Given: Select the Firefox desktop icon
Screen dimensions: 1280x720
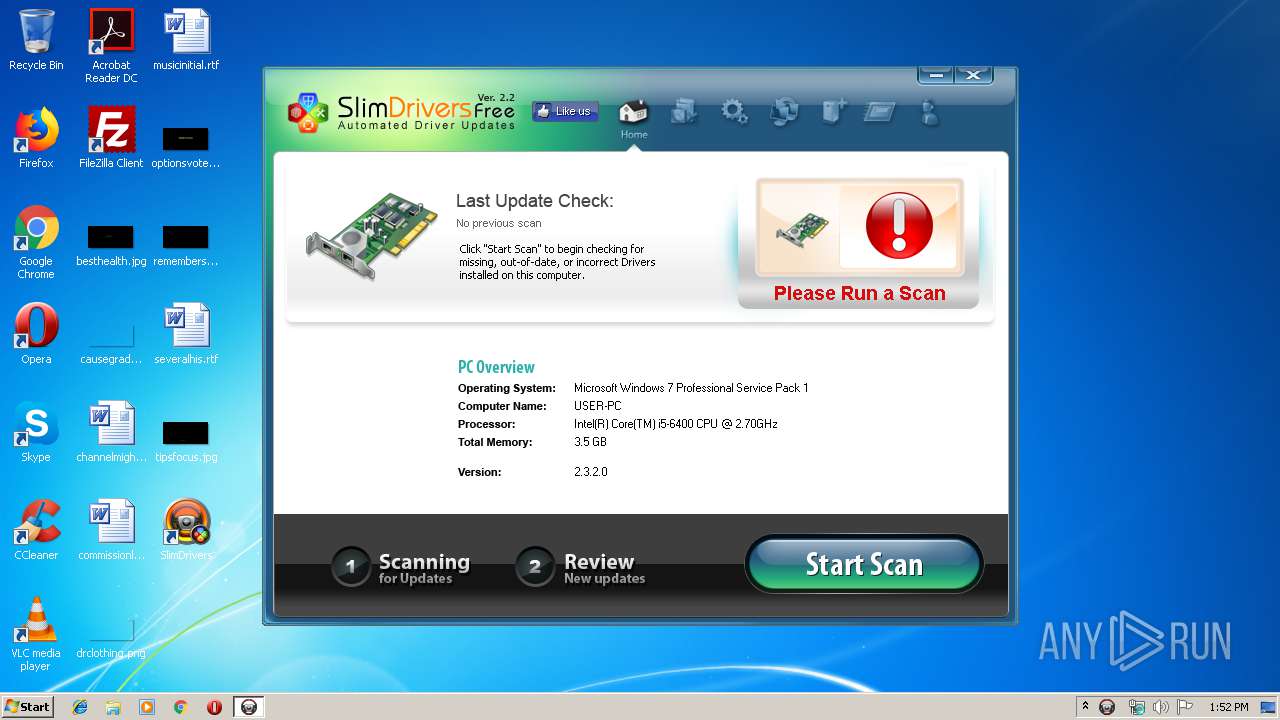Looking at the screenshot, I should [x=36, y=138].
